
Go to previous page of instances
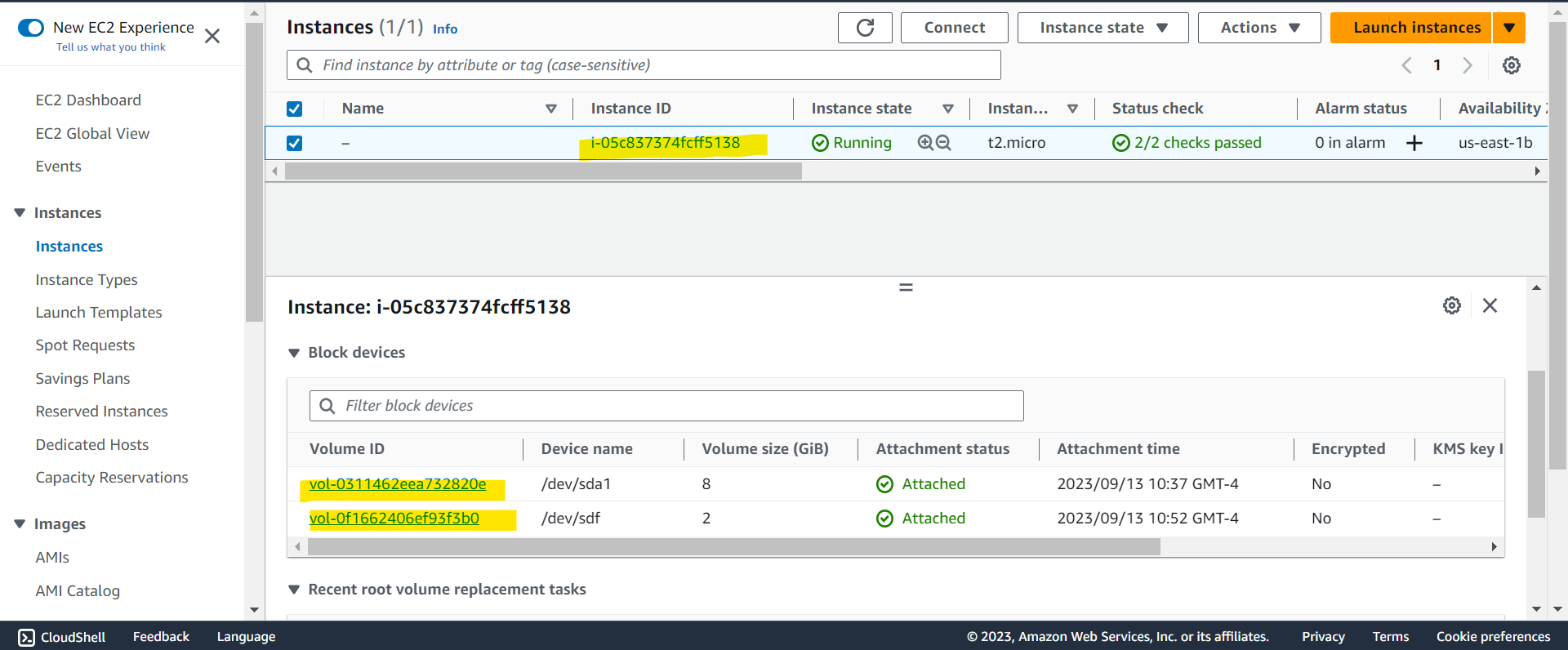coord(1406,65)
